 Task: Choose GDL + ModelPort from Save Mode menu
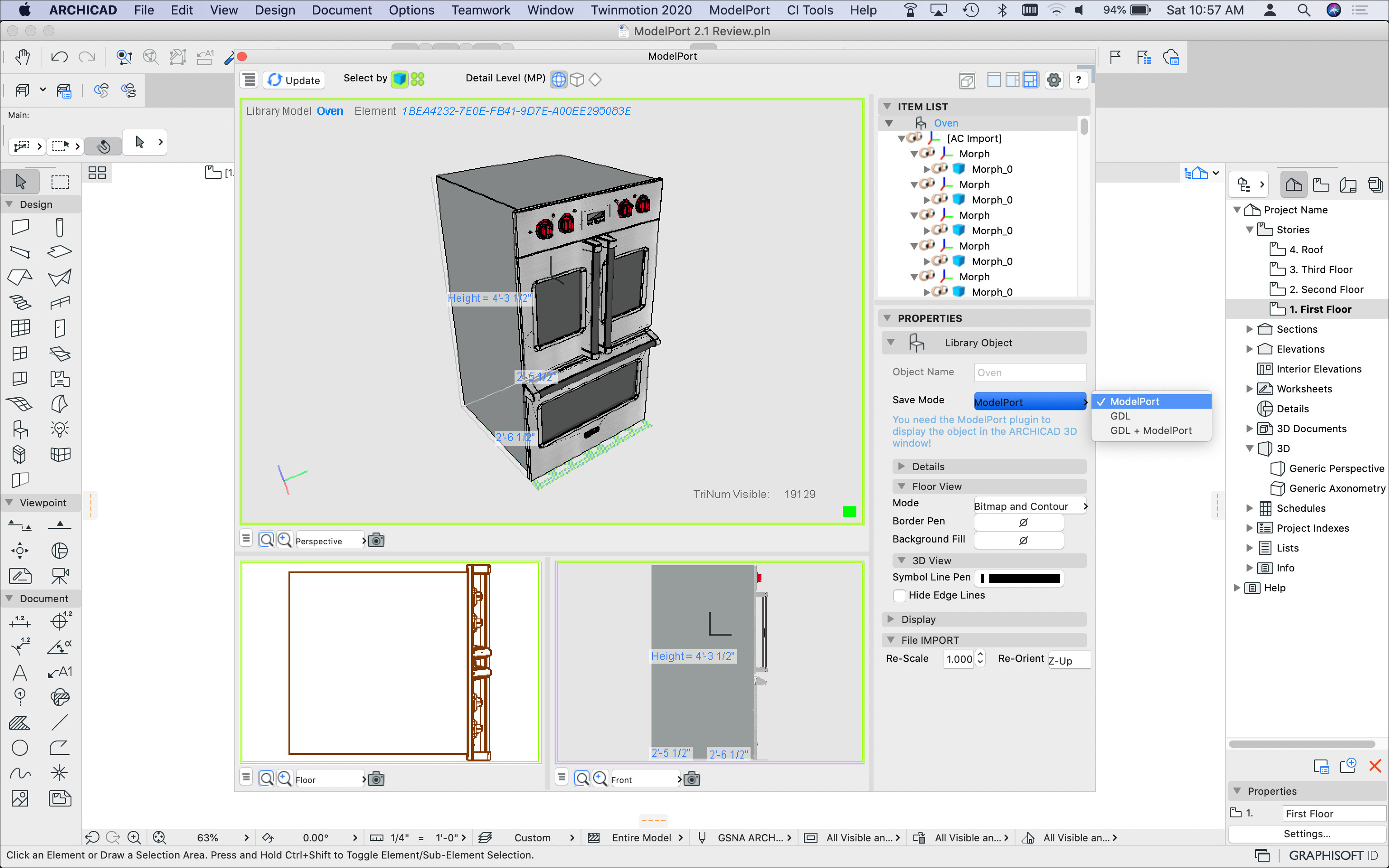(x=1151, y=430)
